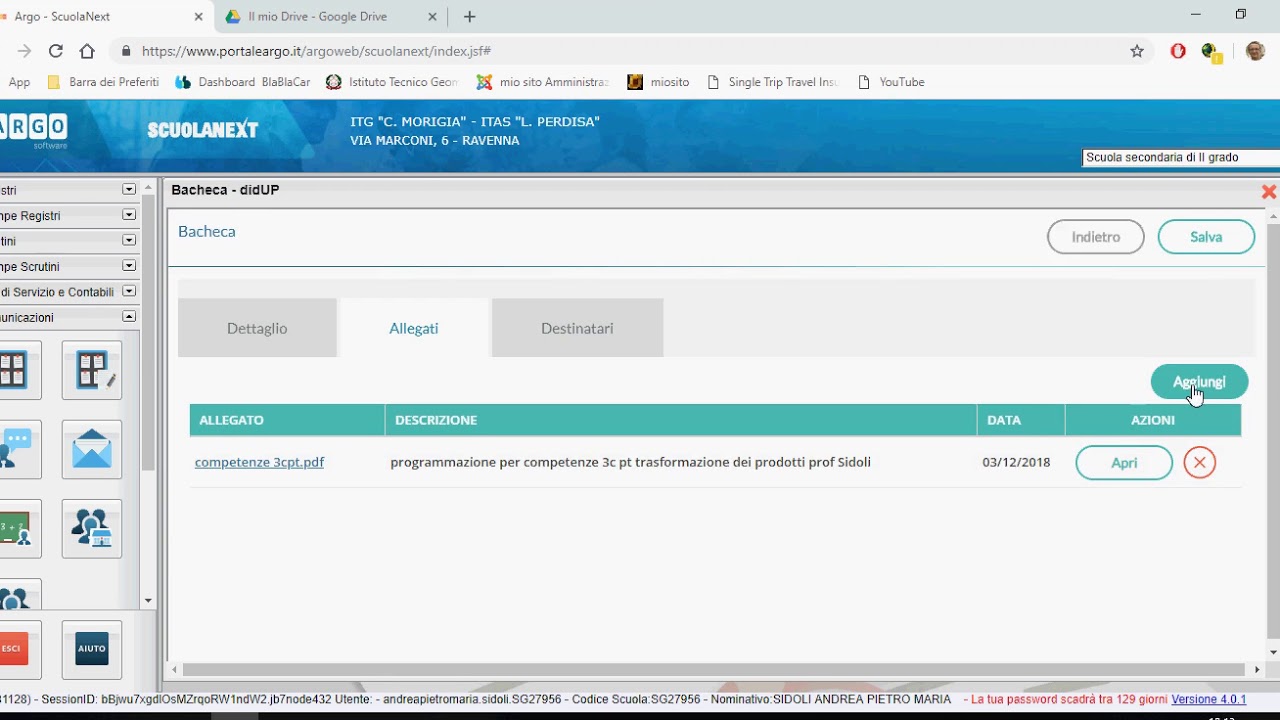Click the sidebar scroll down arrow
Image resolution: width=1280 pixels, height=720 pixels.
(x=148, y=601)
